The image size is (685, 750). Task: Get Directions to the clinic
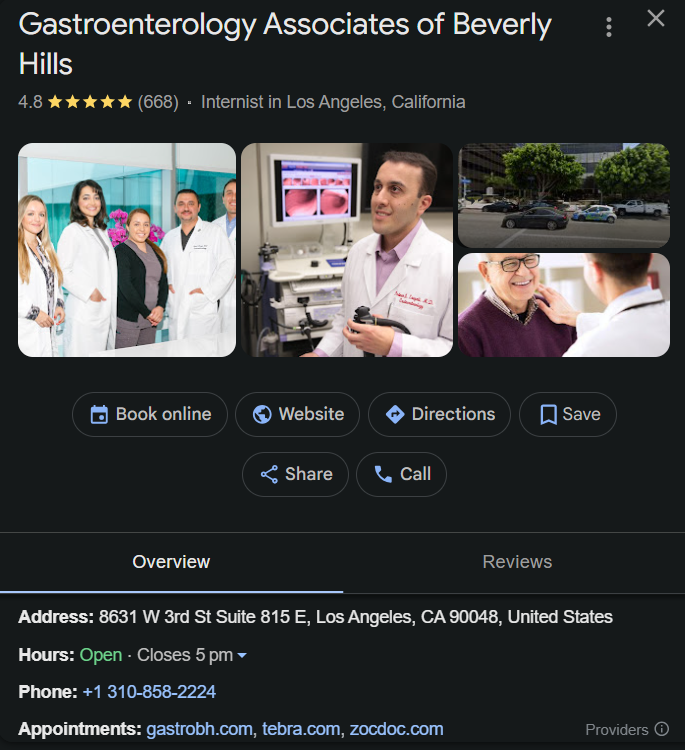pyautogui.click(x=439, y=414)
